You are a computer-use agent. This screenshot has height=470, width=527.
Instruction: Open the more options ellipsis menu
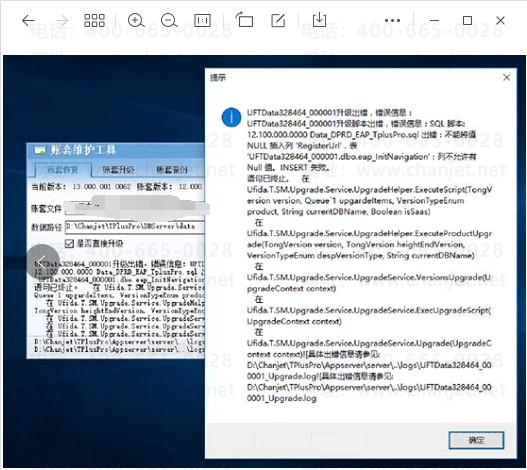[x=393, y=21]
